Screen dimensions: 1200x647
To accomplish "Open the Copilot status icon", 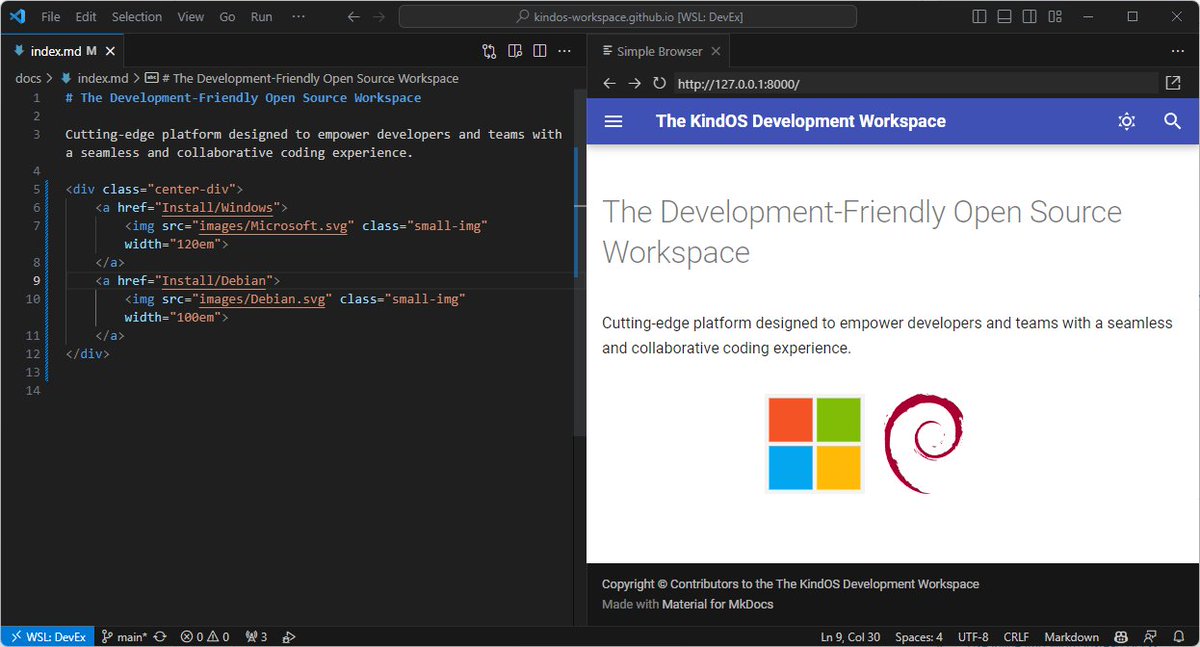I will pyautogui.click(x=1122, y=637).
